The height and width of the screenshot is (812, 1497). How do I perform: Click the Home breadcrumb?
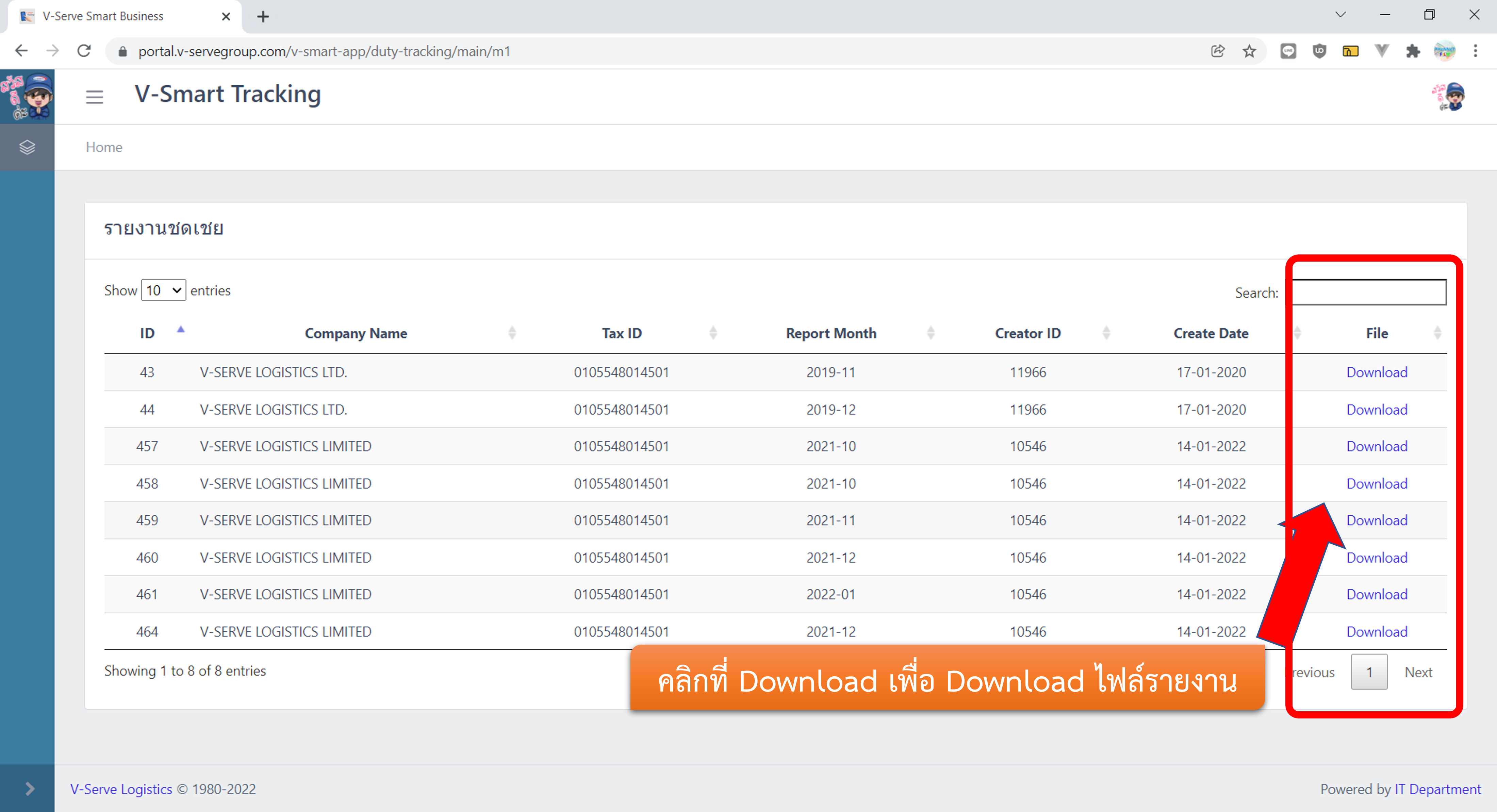click(x=104, y=147)
